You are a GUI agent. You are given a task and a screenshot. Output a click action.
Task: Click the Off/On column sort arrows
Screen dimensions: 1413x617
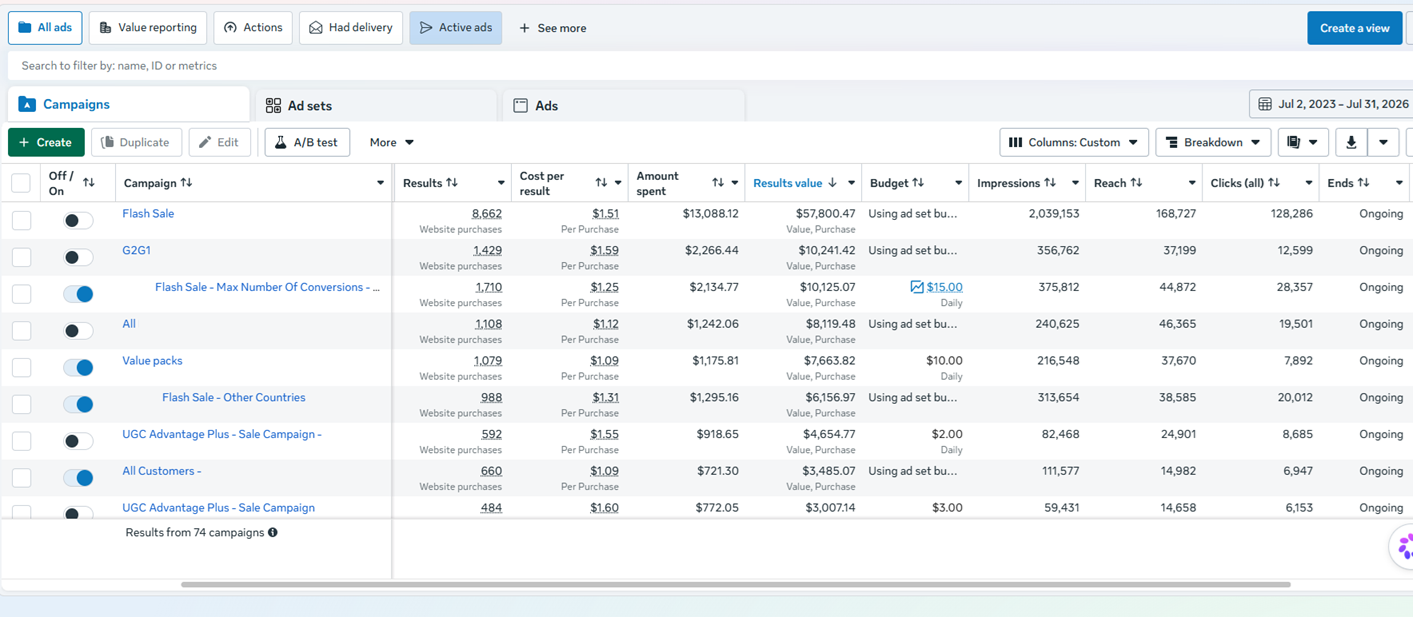pos(89,183)
